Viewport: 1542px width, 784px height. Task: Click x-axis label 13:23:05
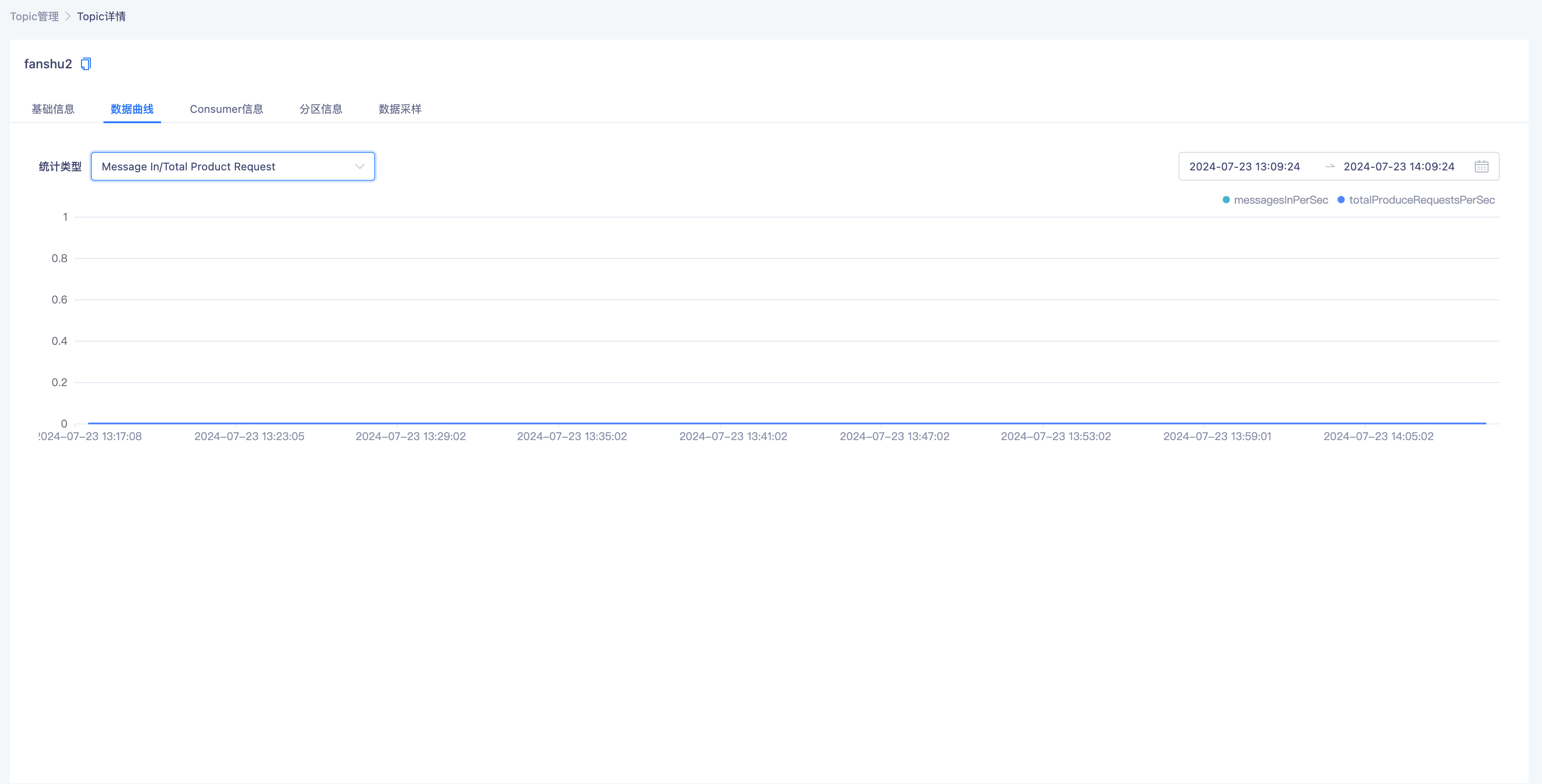(249, 437)
